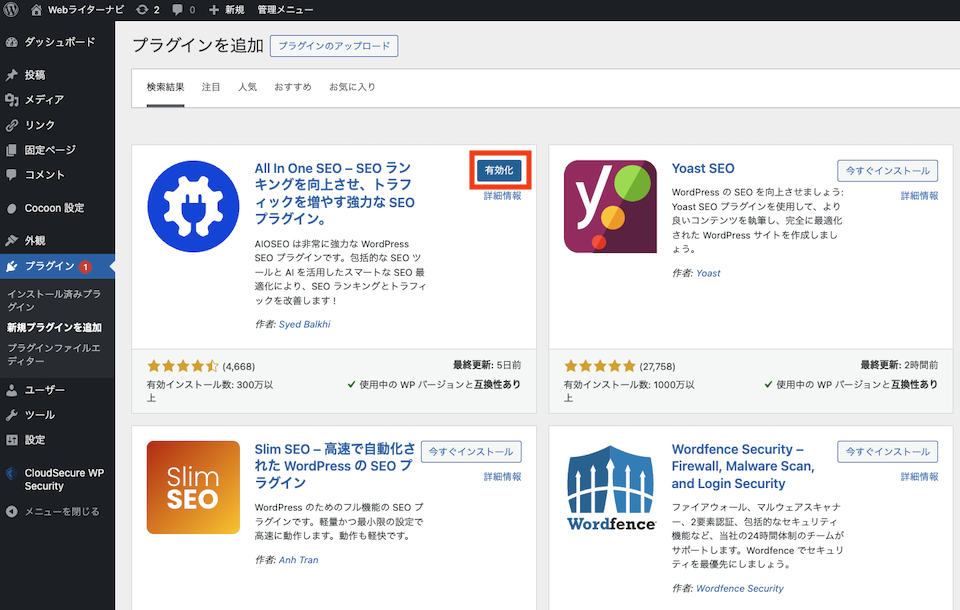
Task: Open Webライターナビ site name in admin bar
Action: point(86,10)
